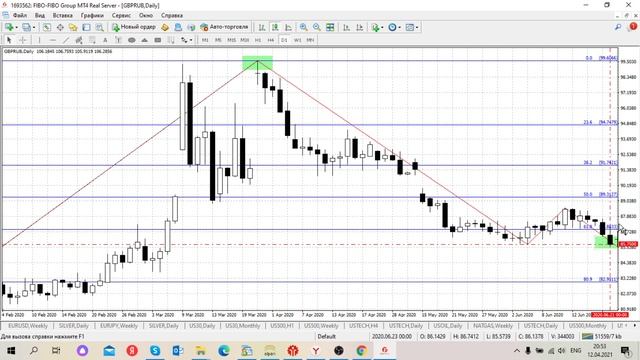
Task: Tile chart windows icon
Action: (330, 27)
